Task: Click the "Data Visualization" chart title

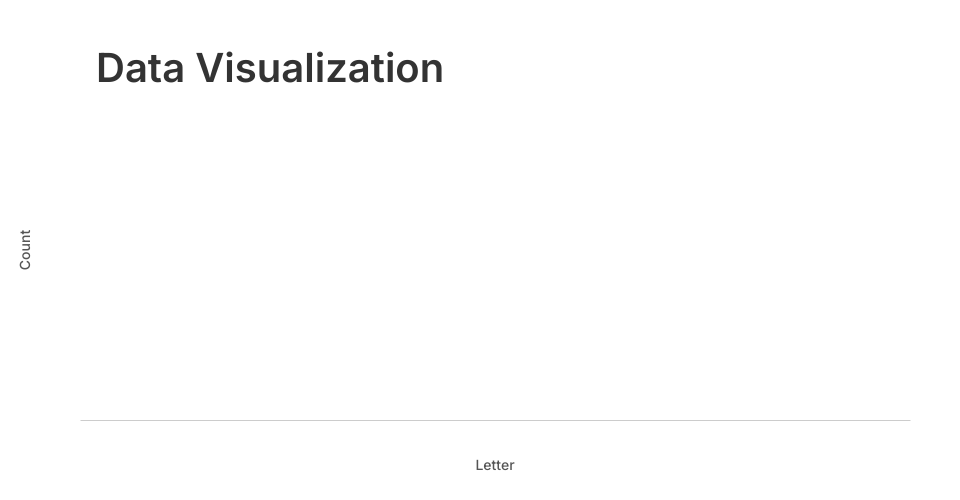Action: pos(270,68)
